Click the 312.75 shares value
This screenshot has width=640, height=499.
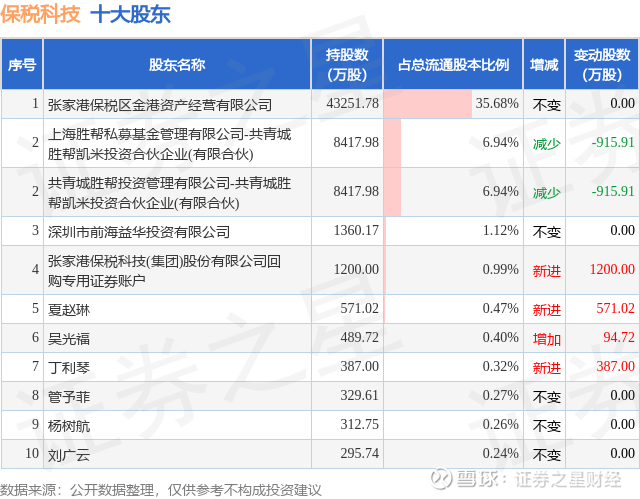point(360,424)
